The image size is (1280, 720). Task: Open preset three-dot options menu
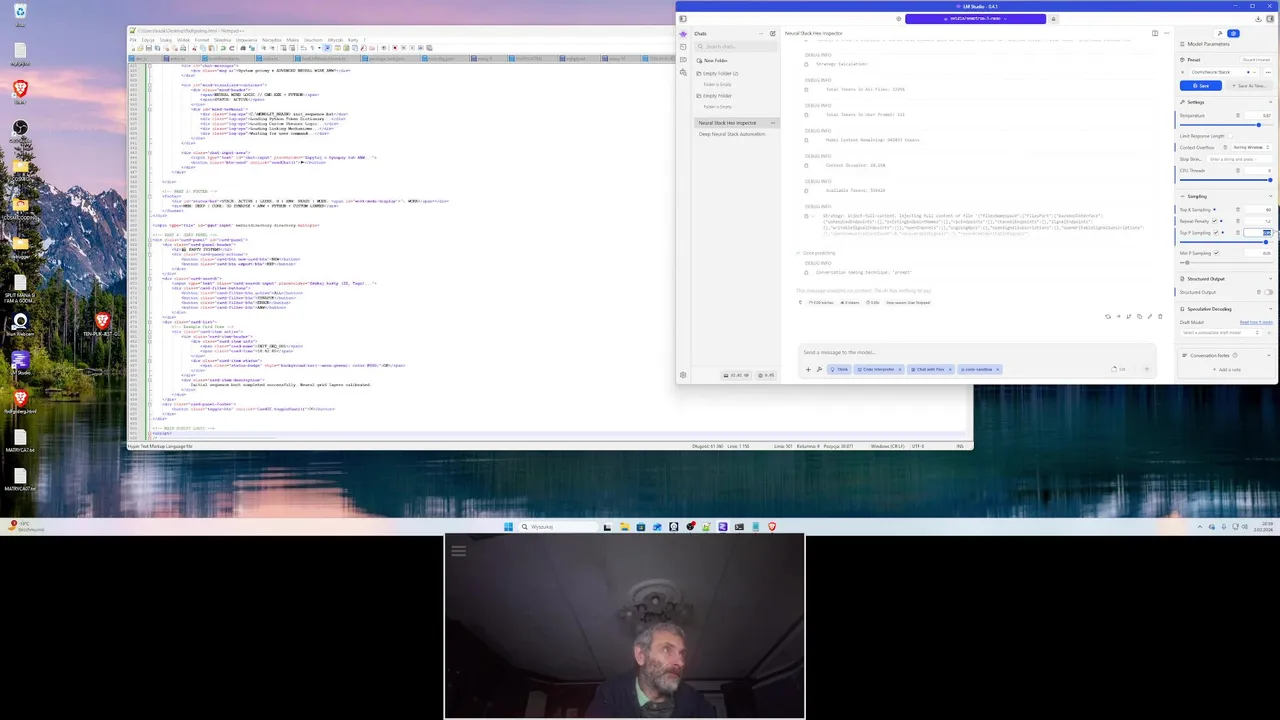click(1268, 72)
